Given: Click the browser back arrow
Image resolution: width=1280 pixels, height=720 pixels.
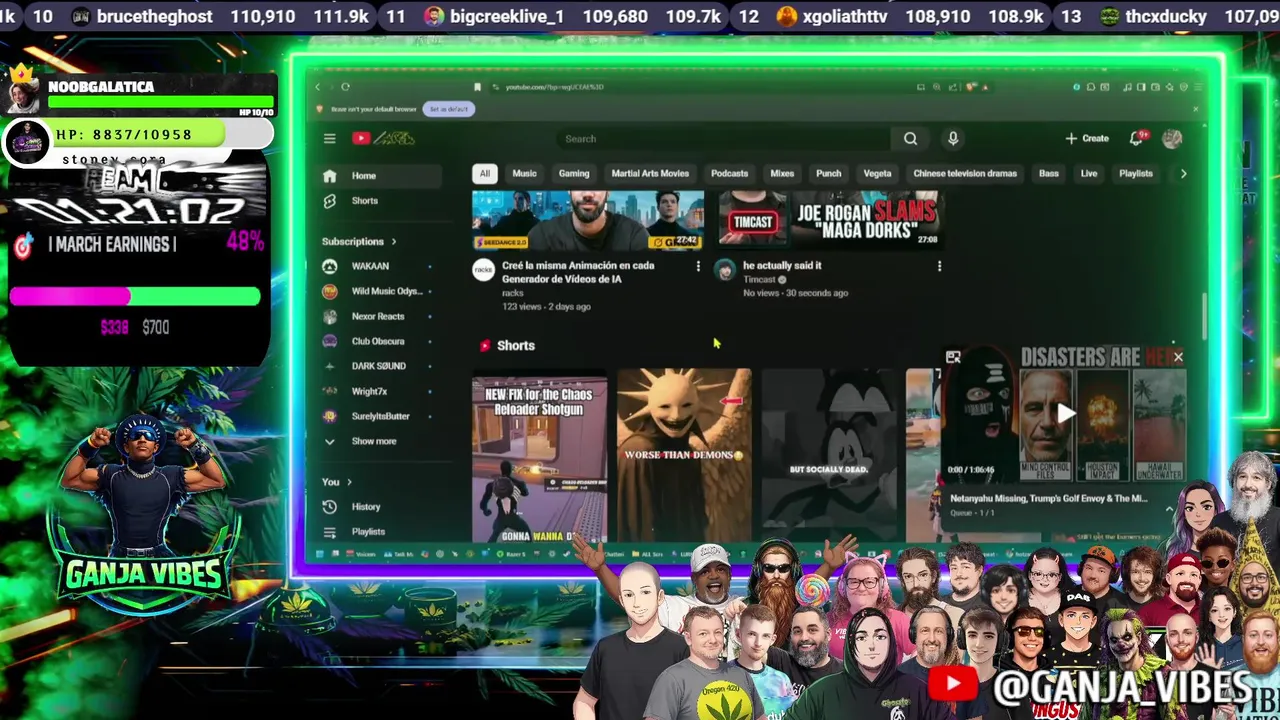Looking at the screenshot, I should (x=319, y=87).
